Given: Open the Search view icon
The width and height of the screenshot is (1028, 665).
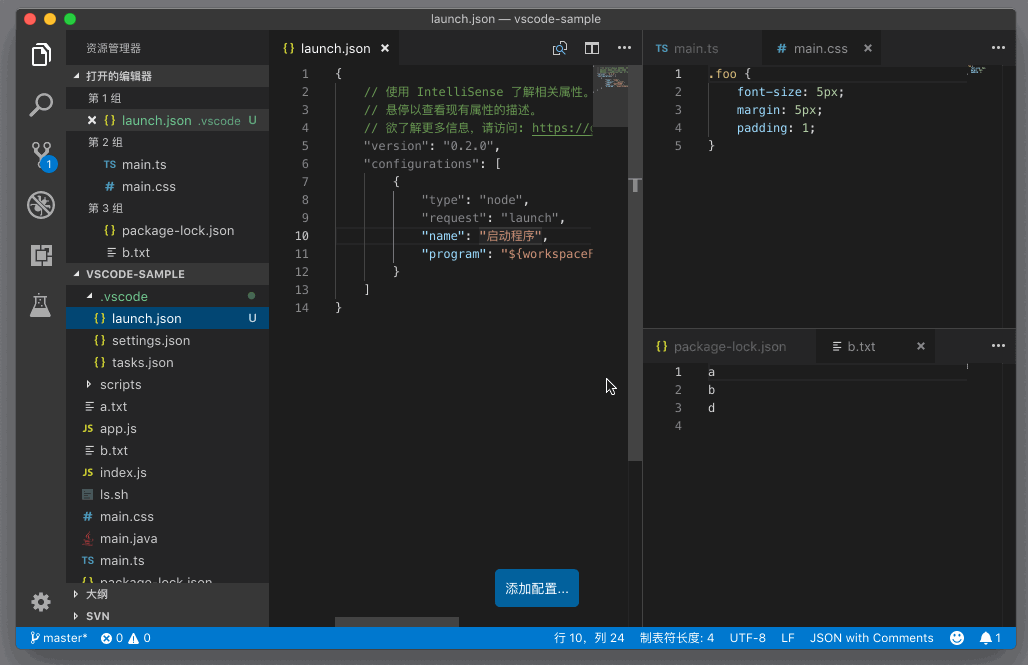Looking at the screenshot, I should pos(41,104).
